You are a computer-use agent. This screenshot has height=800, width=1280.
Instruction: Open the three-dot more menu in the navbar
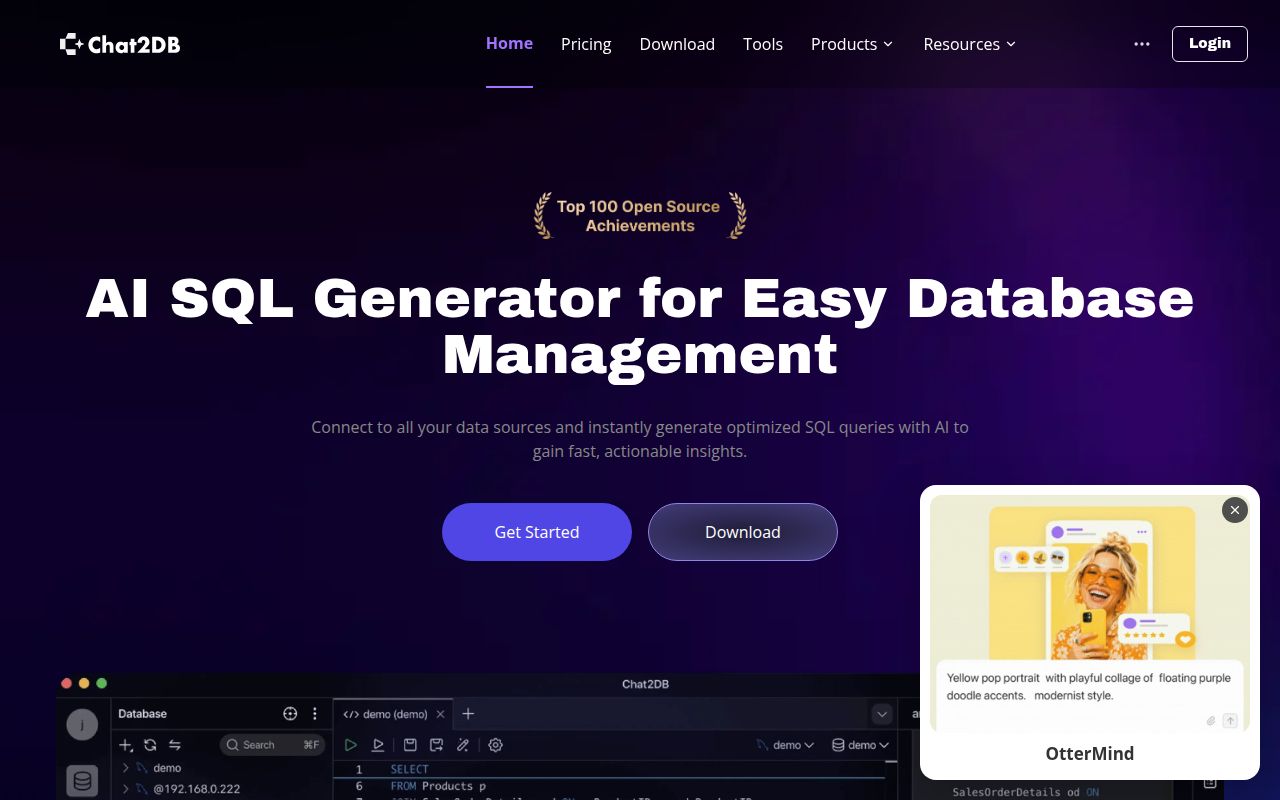click(x=1142, y=44)
